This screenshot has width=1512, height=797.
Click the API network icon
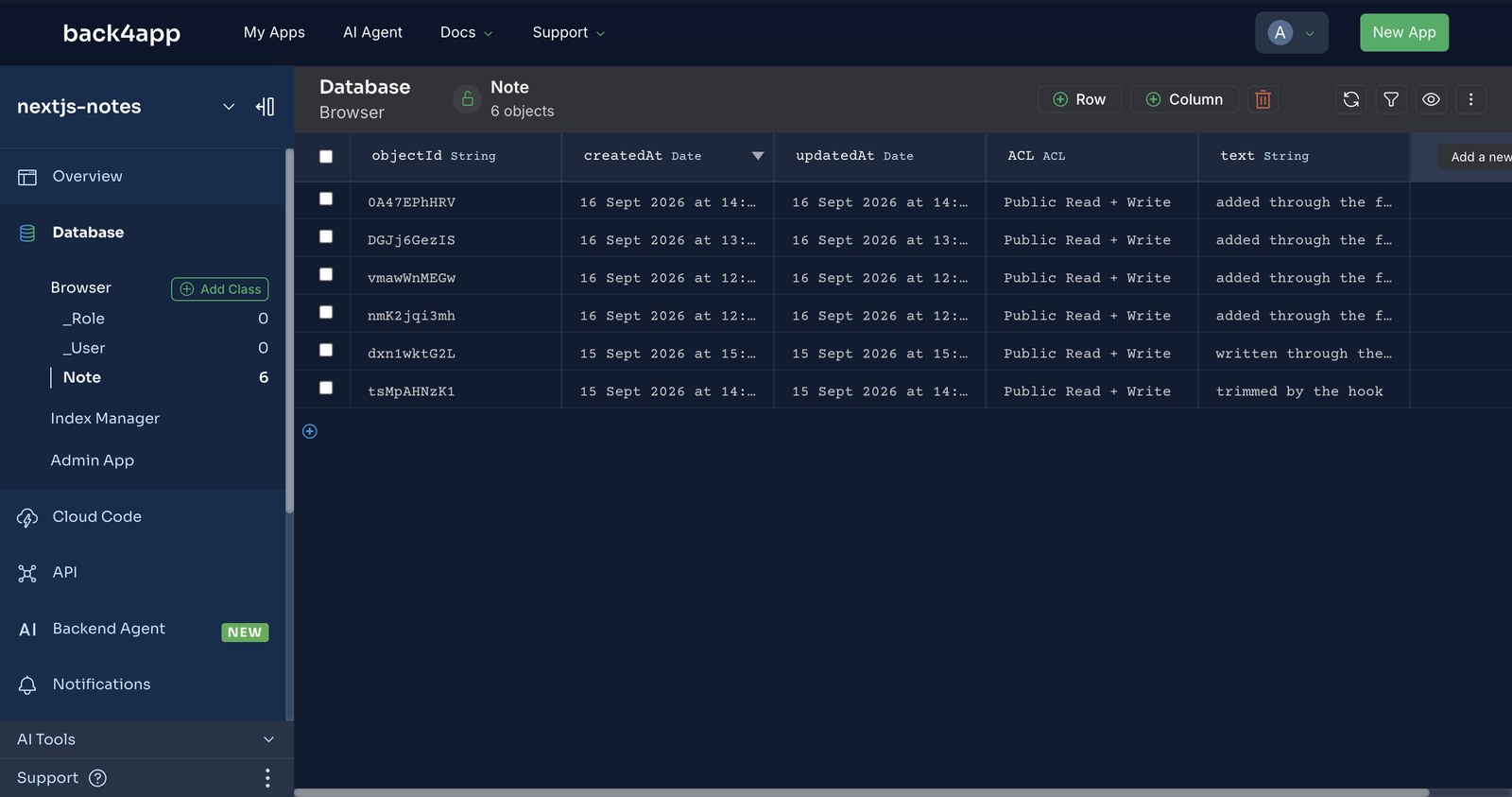27,573
